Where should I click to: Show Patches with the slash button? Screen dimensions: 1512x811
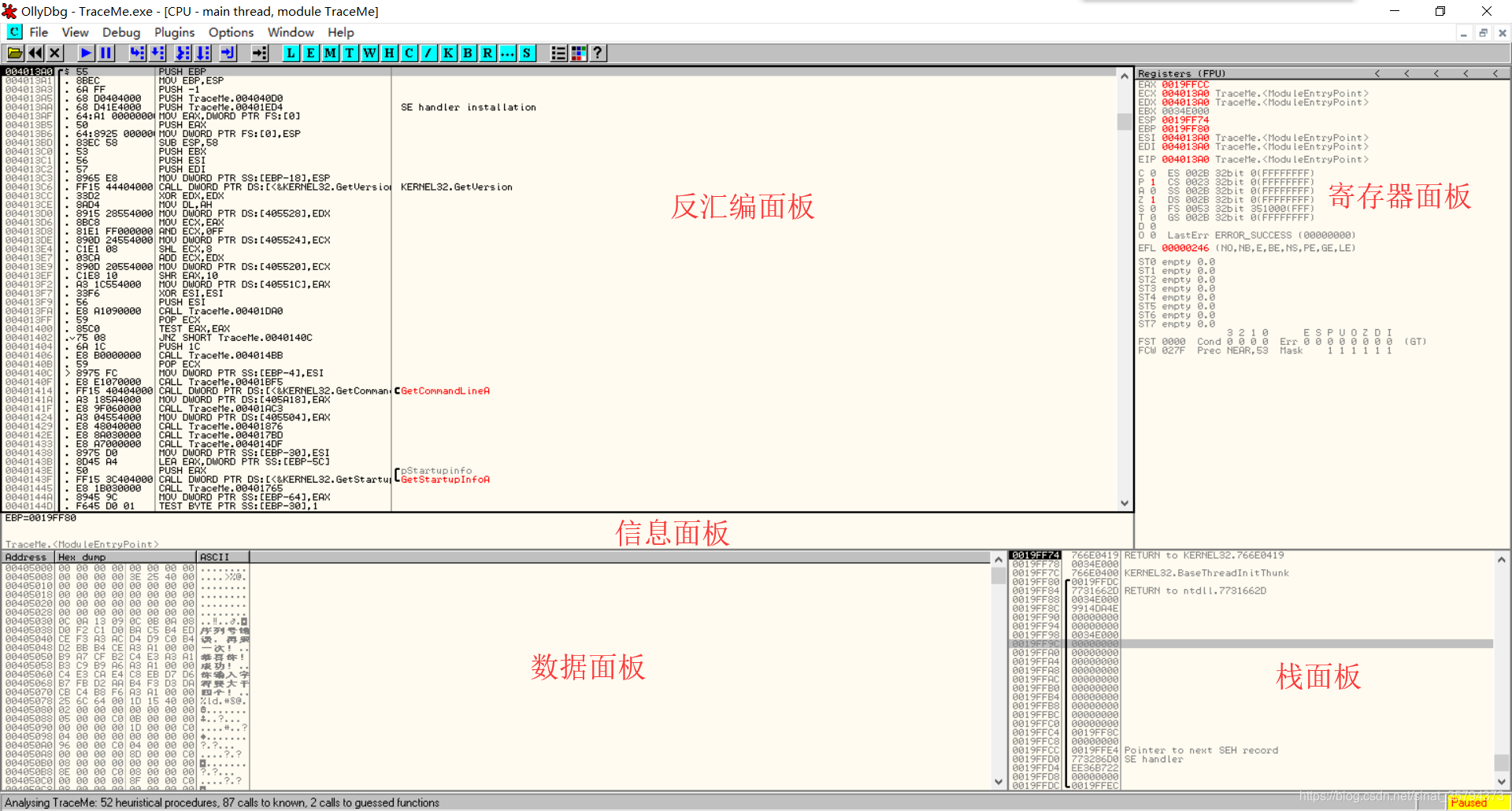pyautogui.click(x=428, y=53)
